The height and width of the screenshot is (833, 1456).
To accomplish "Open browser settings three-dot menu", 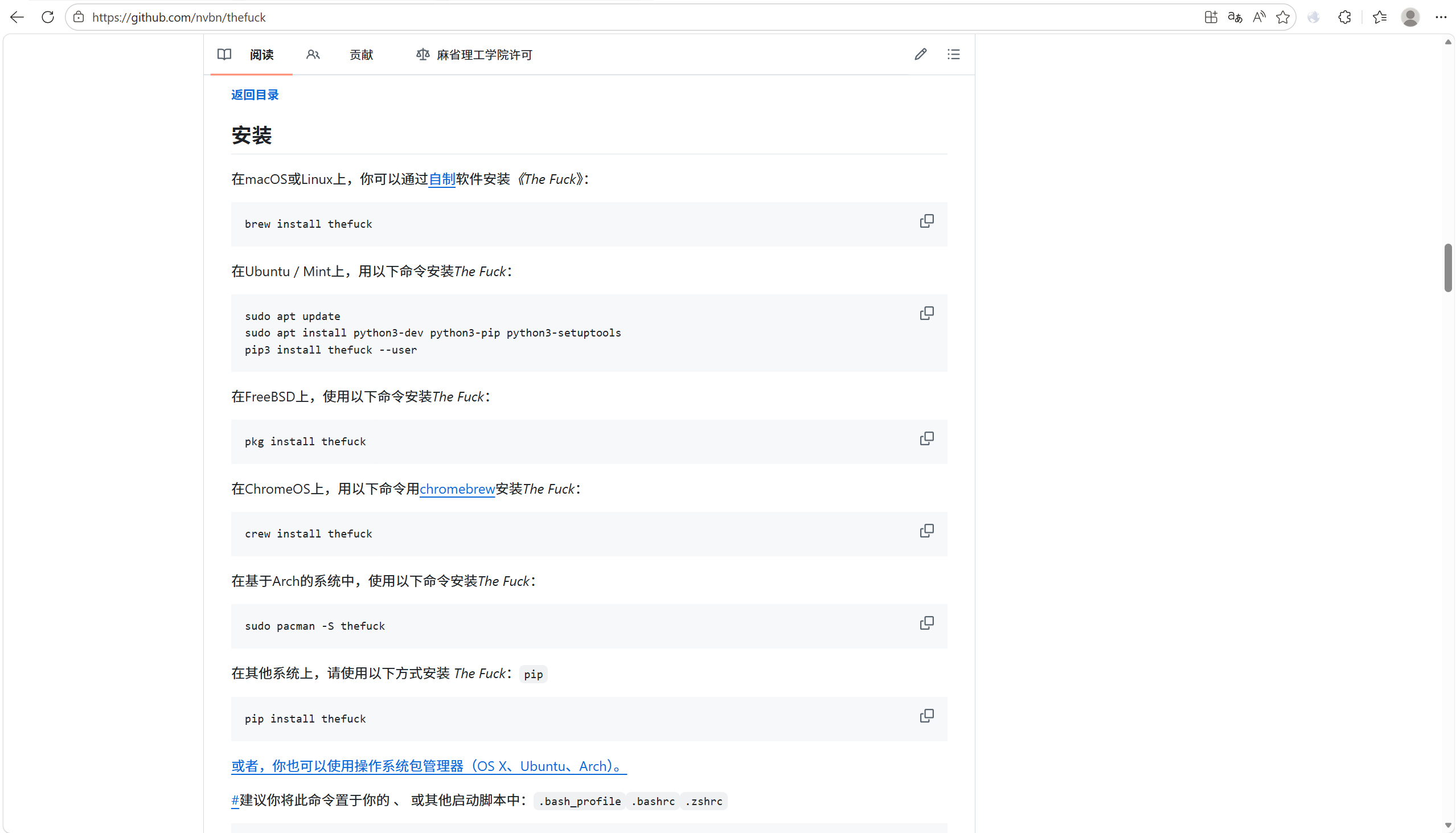I will click(1441, 17).
